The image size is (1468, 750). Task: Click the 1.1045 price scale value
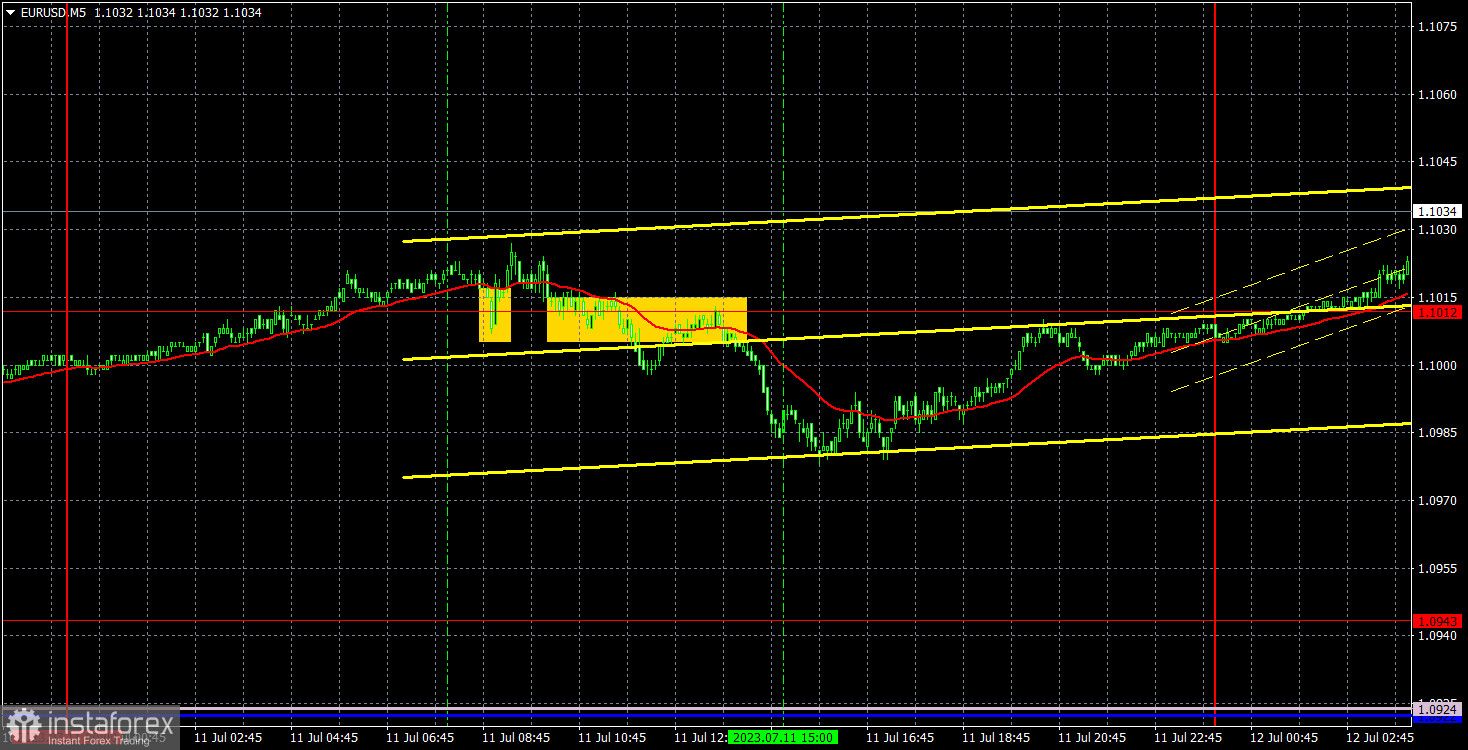pyautogui.click(x=1437, y=162)
